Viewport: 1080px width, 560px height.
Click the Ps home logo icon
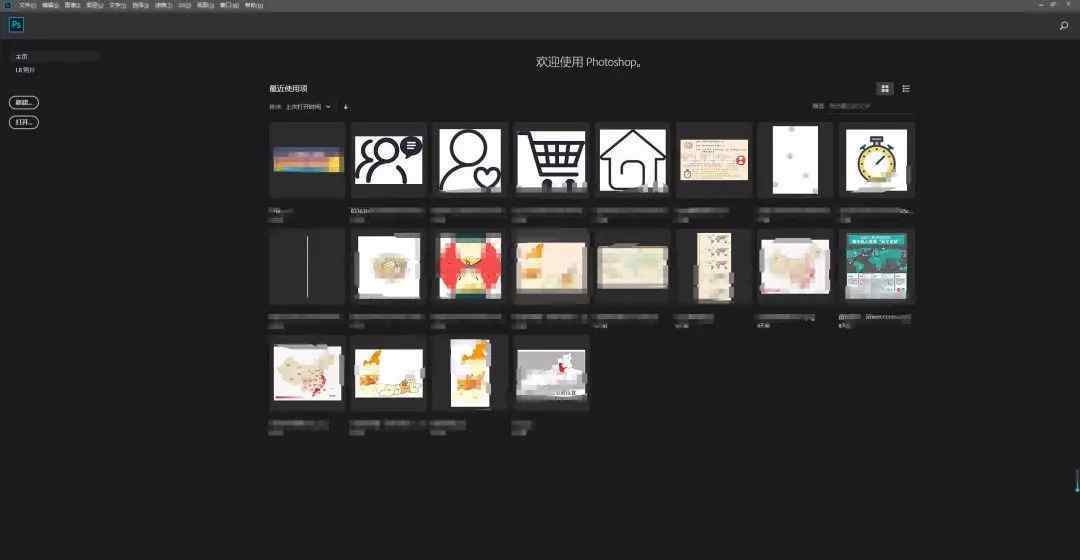tap(17, 25)
